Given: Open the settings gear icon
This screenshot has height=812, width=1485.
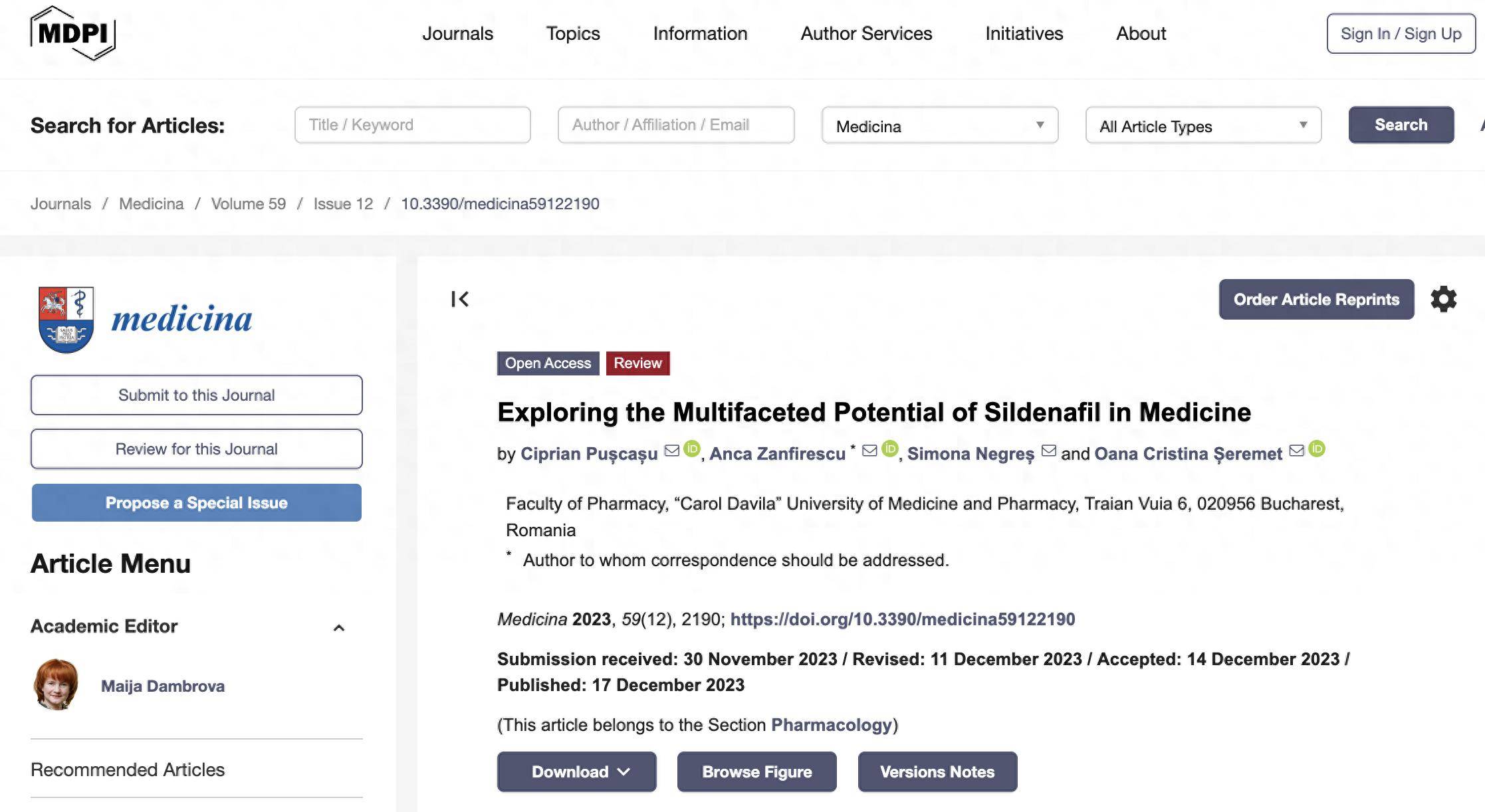Looking at the screenshot, I should pos(1443,299).
